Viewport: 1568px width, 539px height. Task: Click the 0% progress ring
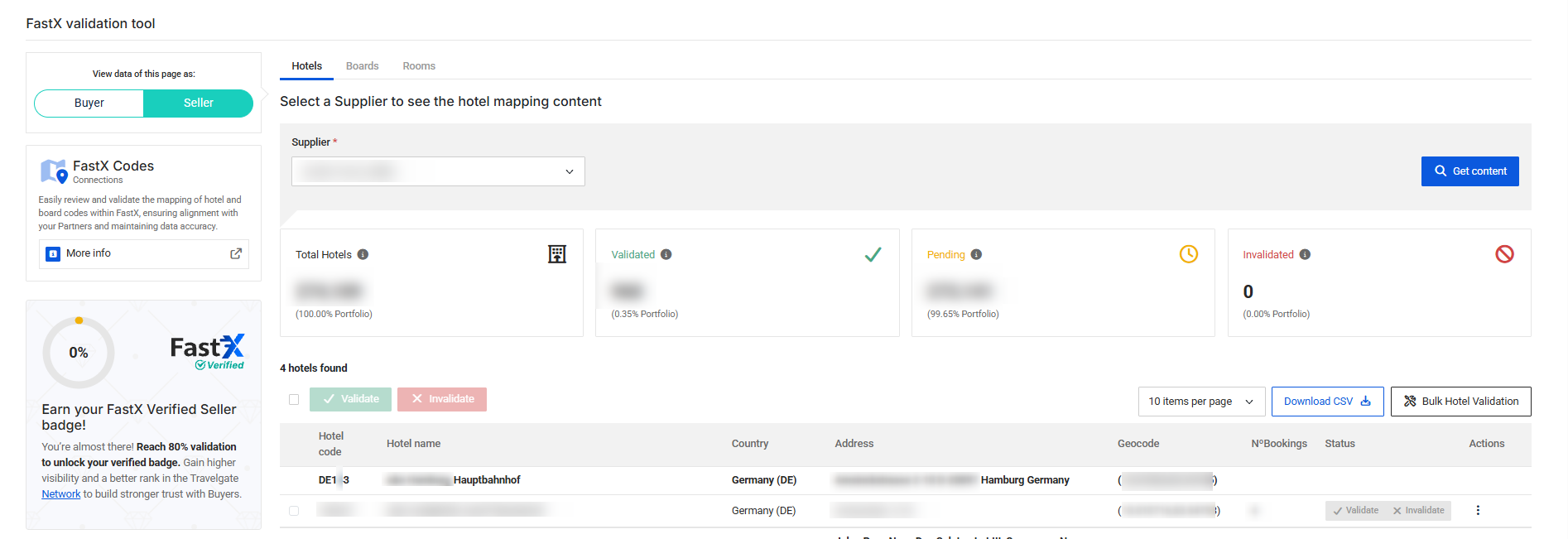[x=79, y=353]
